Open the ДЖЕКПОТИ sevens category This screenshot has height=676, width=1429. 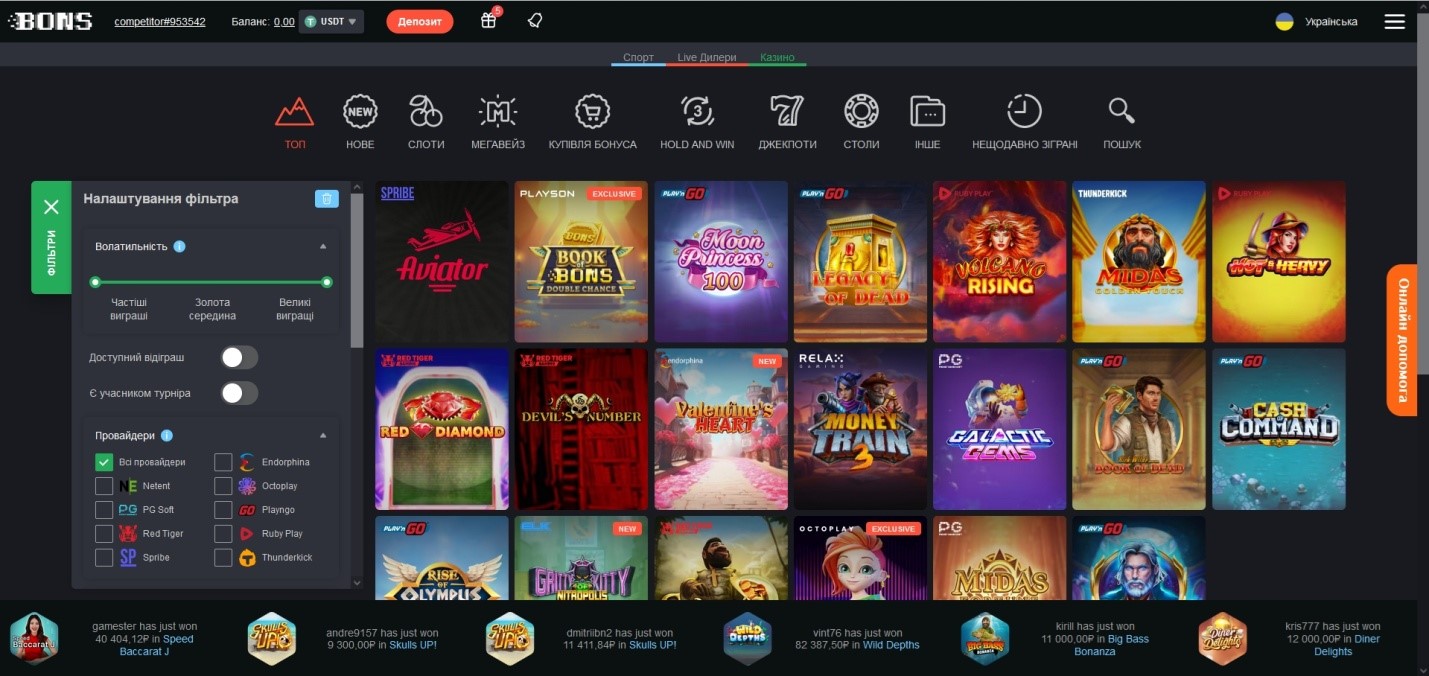click(787, 111)
